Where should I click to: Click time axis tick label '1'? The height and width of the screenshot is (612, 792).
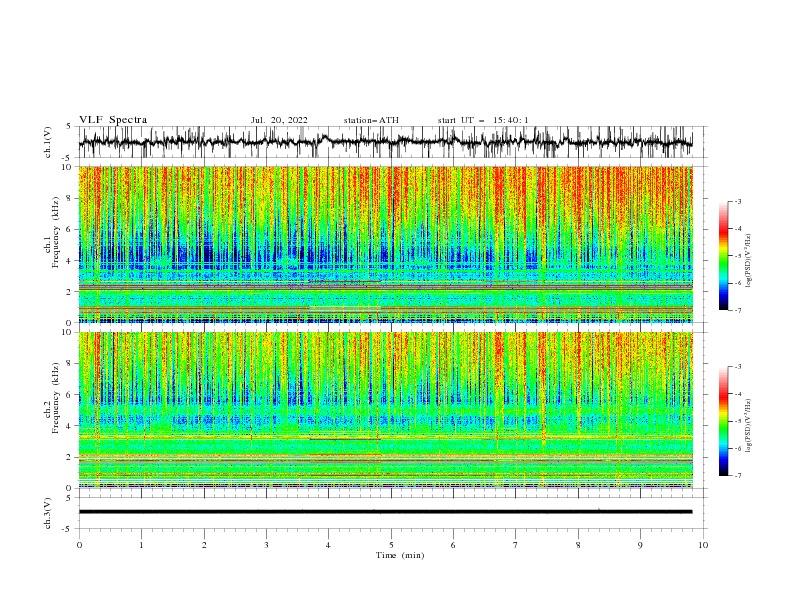(x=141, y=545)
